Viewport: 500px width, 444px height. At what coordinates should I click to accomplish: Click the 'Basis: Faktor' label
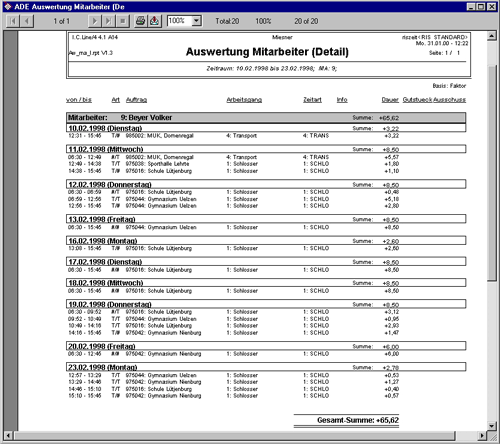click(449, 86)
